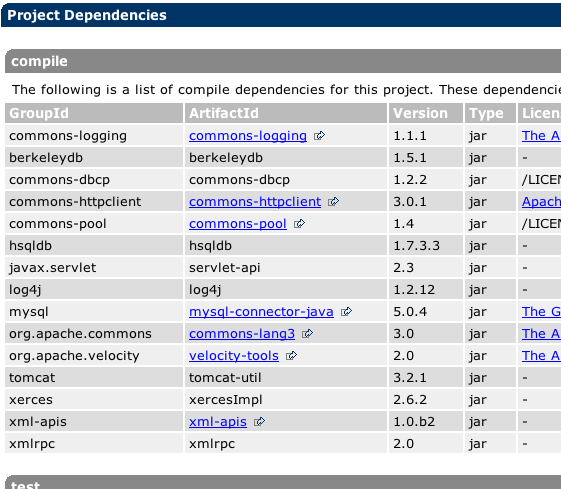Image resolution: width=561 pixels, height=489 pixels.
Task: Follow the xml-apis artifact link
Action: (x=218, y=422)
